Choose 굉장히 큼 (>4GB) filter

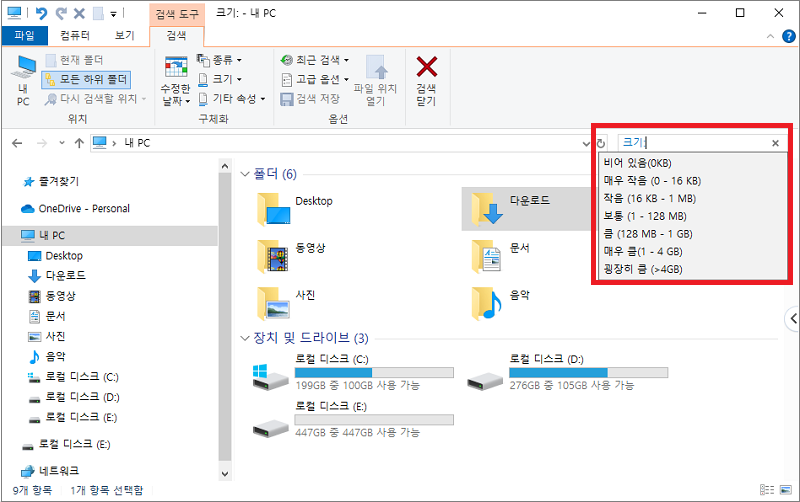[x=692, y=269]
